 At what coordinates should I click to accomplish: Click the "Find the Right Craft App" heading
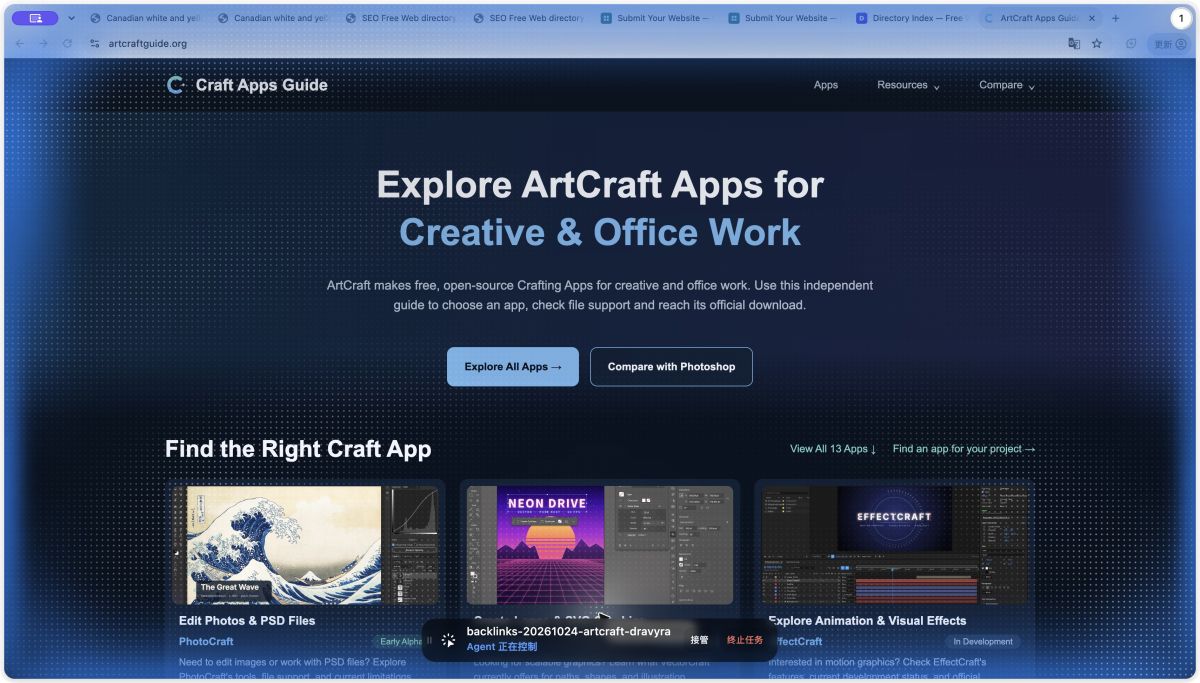coord(298,449)
